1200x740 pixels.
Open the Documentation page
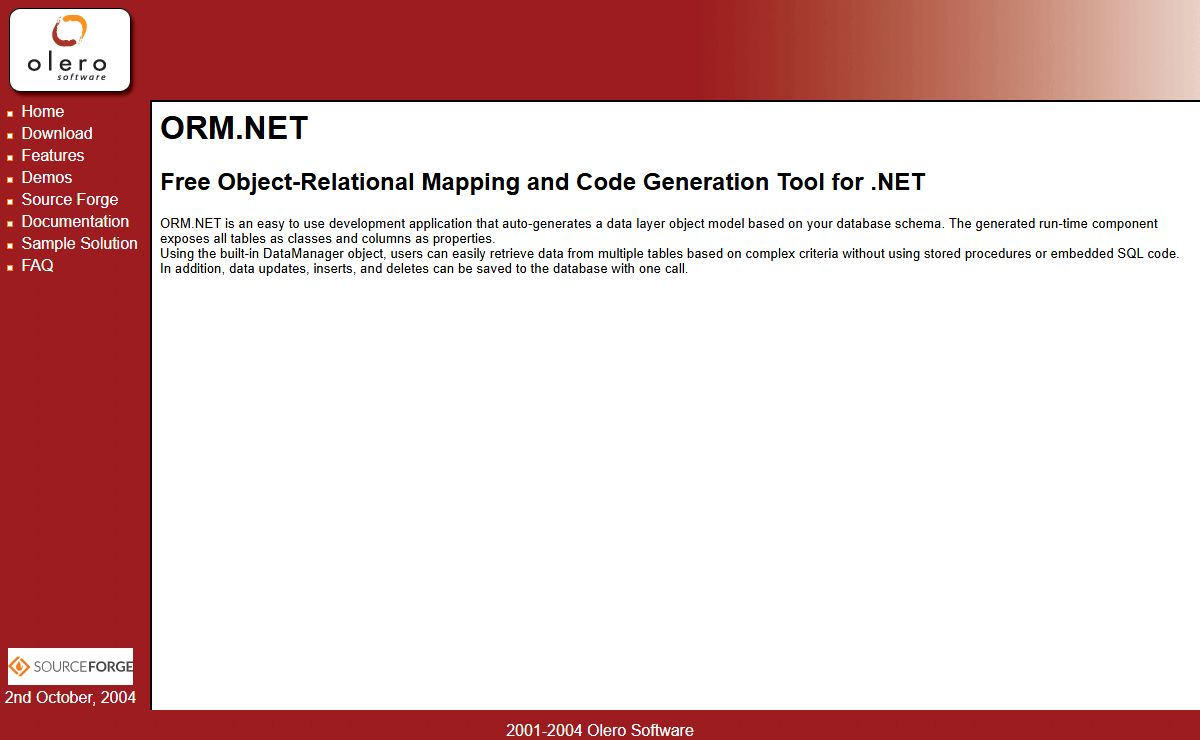tap(75, 221)
